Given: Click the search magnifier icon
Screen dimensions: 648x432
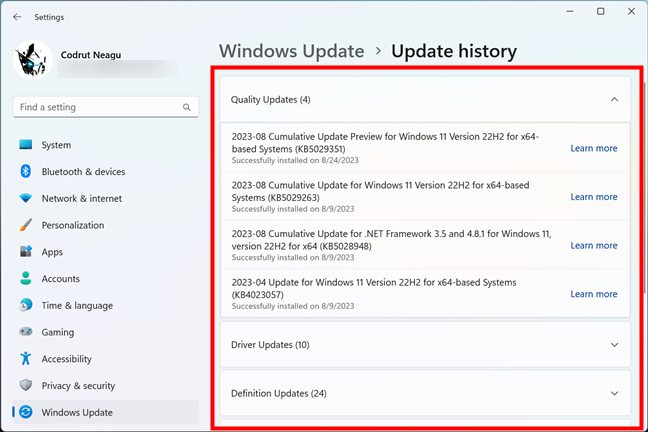Looking at the screenshot, I should tap(187, 107).
